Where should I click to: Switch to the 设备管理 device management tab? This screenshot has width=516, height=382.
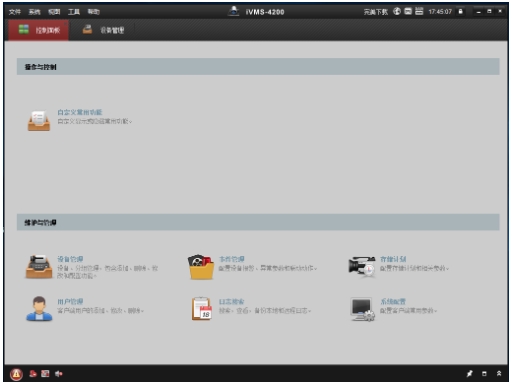tap(103, 30)
